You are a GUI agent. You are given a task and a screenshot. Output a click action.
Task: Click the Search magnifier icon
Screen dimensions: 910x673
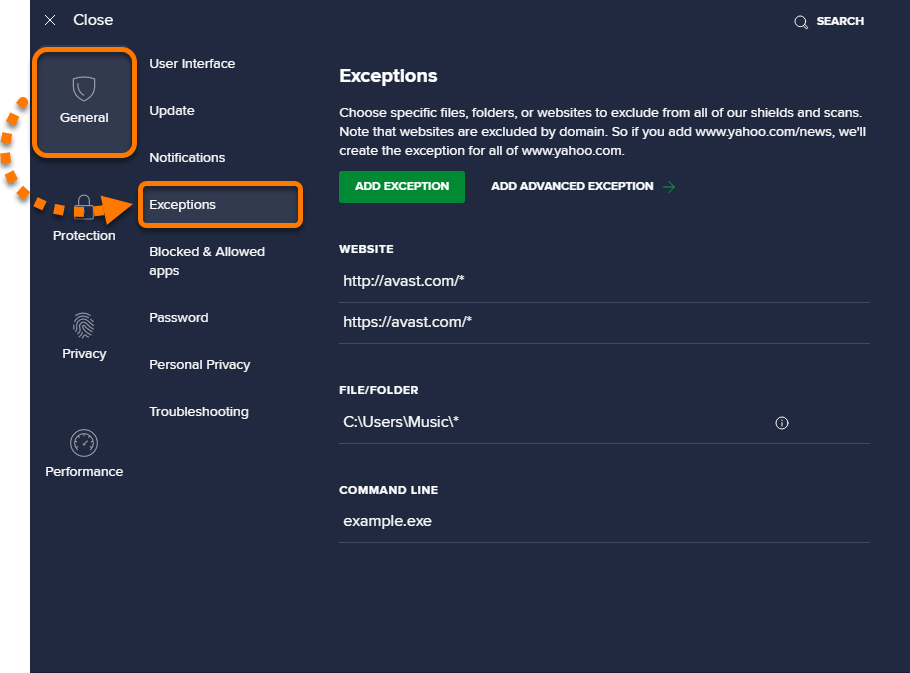[x=801, y=22]
